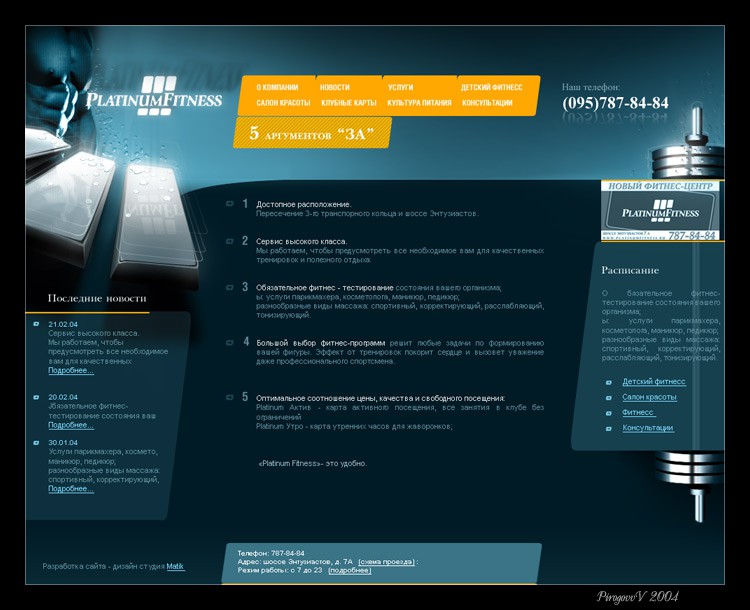Click the 5 аргументов «ЗА» tab
The height and width of the screenshot is (610, 750).
(312, 133)
